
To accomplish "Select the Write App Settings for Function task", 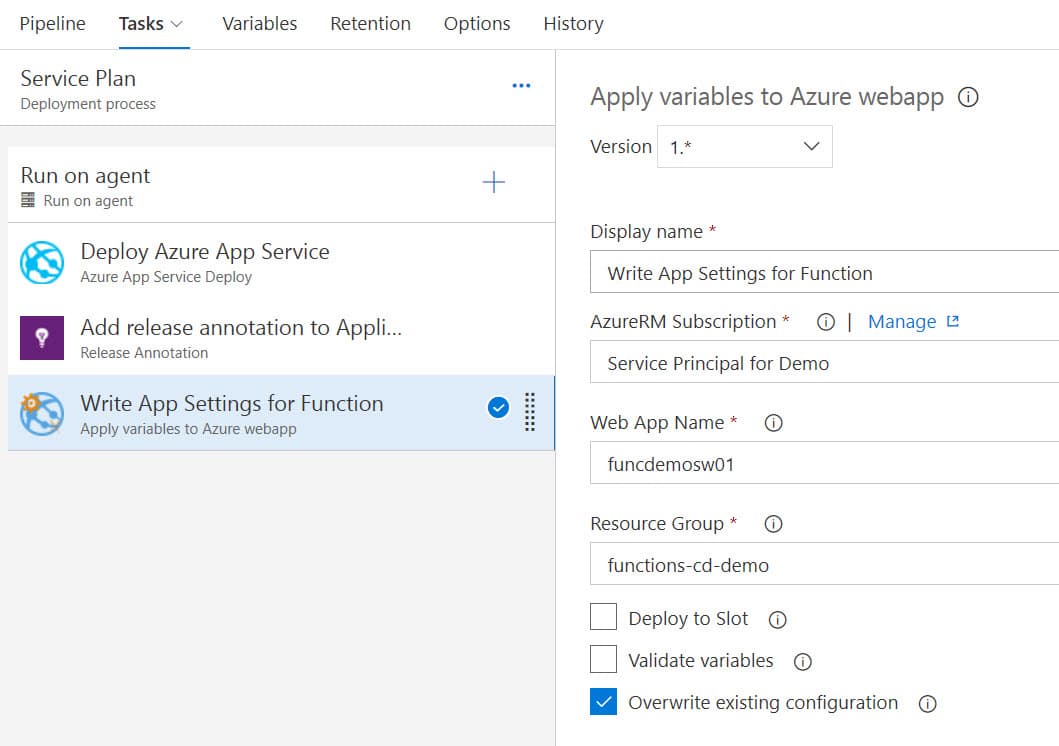I will tap(281, 412).
